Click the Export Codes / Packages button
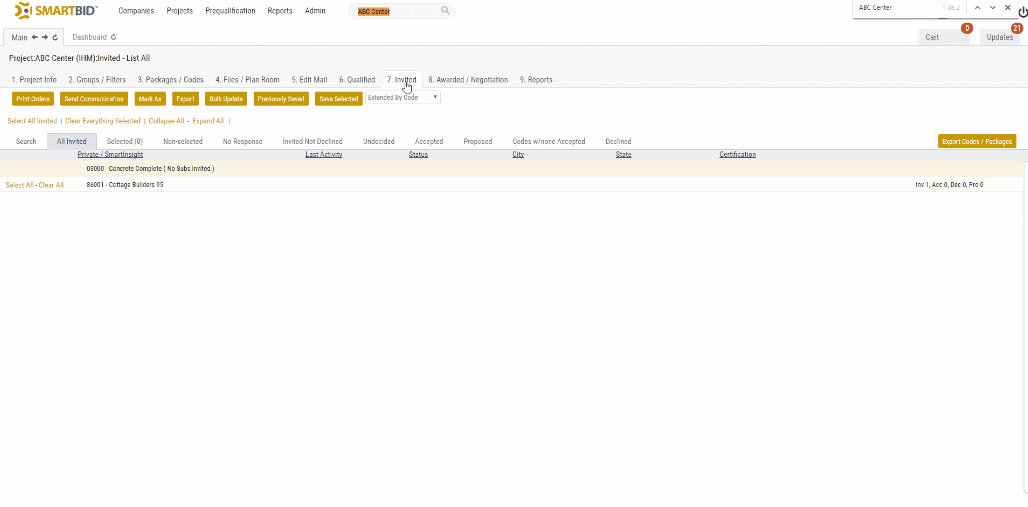Viewport: 1028px width, 507px height. click(977, 141)
